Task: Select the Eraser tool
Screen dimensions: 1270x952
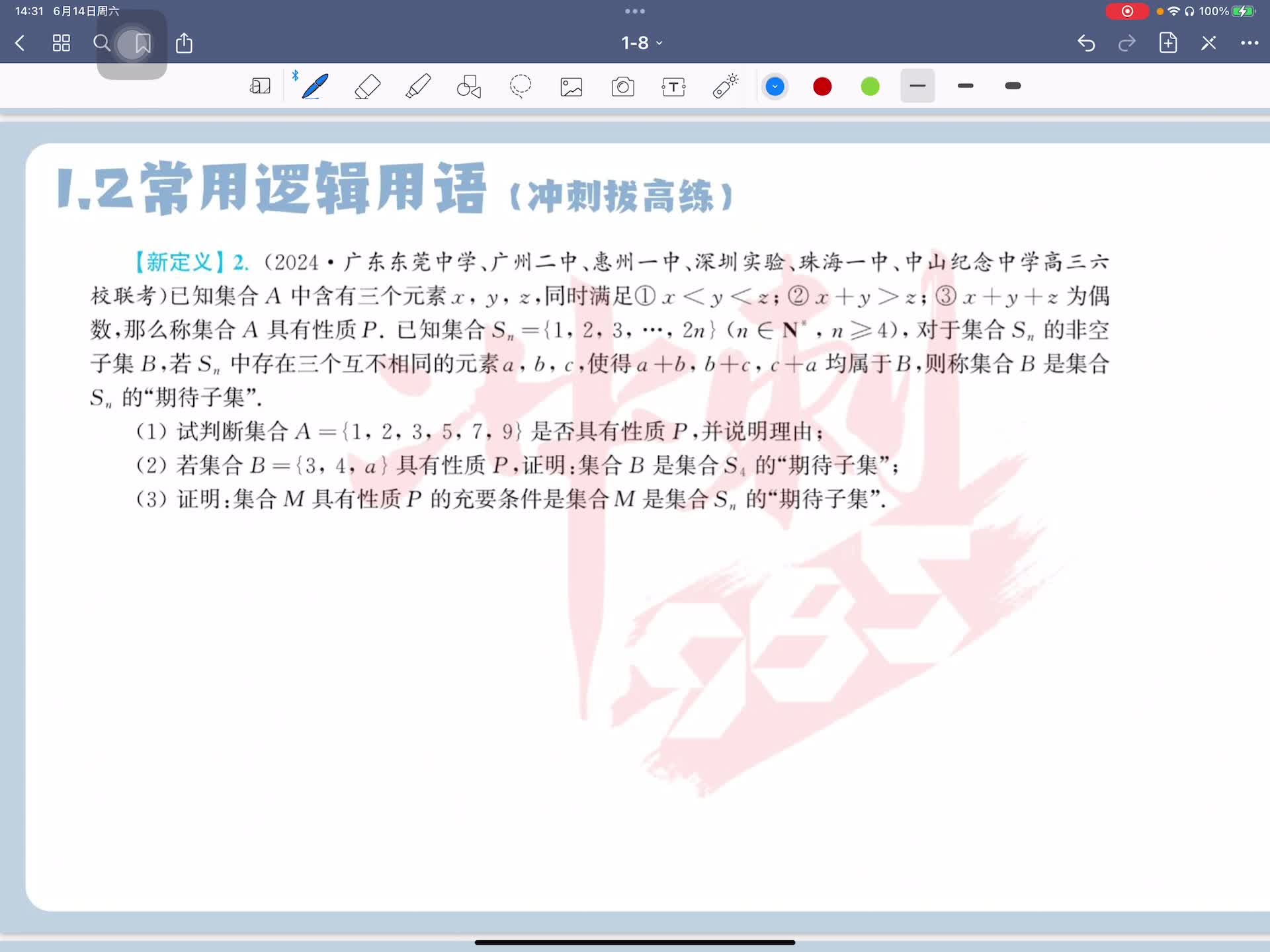Action: coord(367,87)
